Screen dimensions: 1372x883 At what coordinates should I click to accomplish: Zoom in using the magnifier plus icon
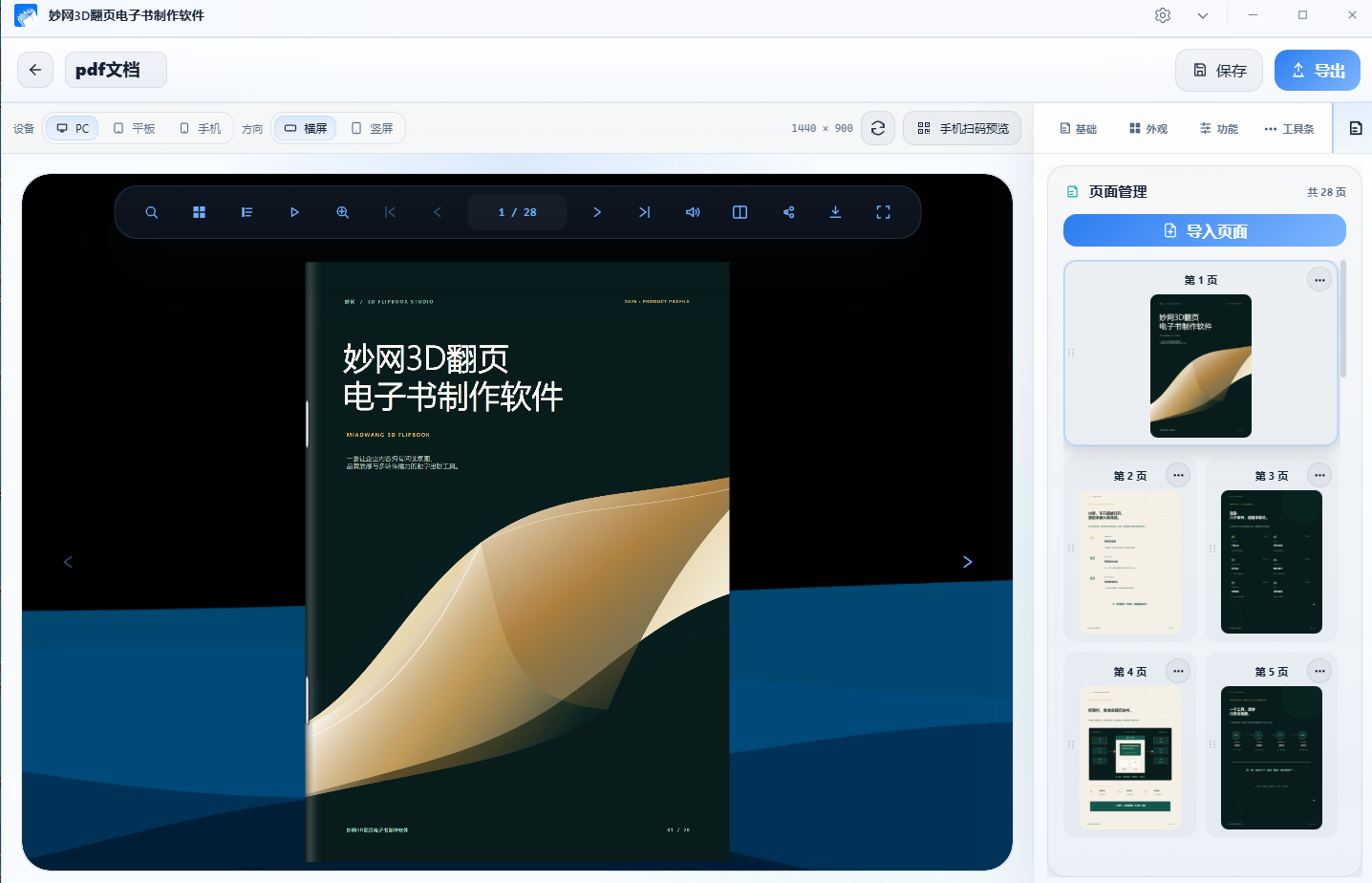(342, 212)
